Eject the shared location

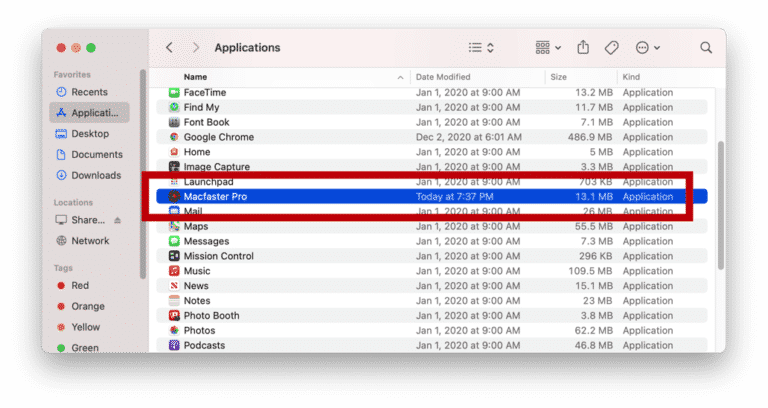coord(118,220)
